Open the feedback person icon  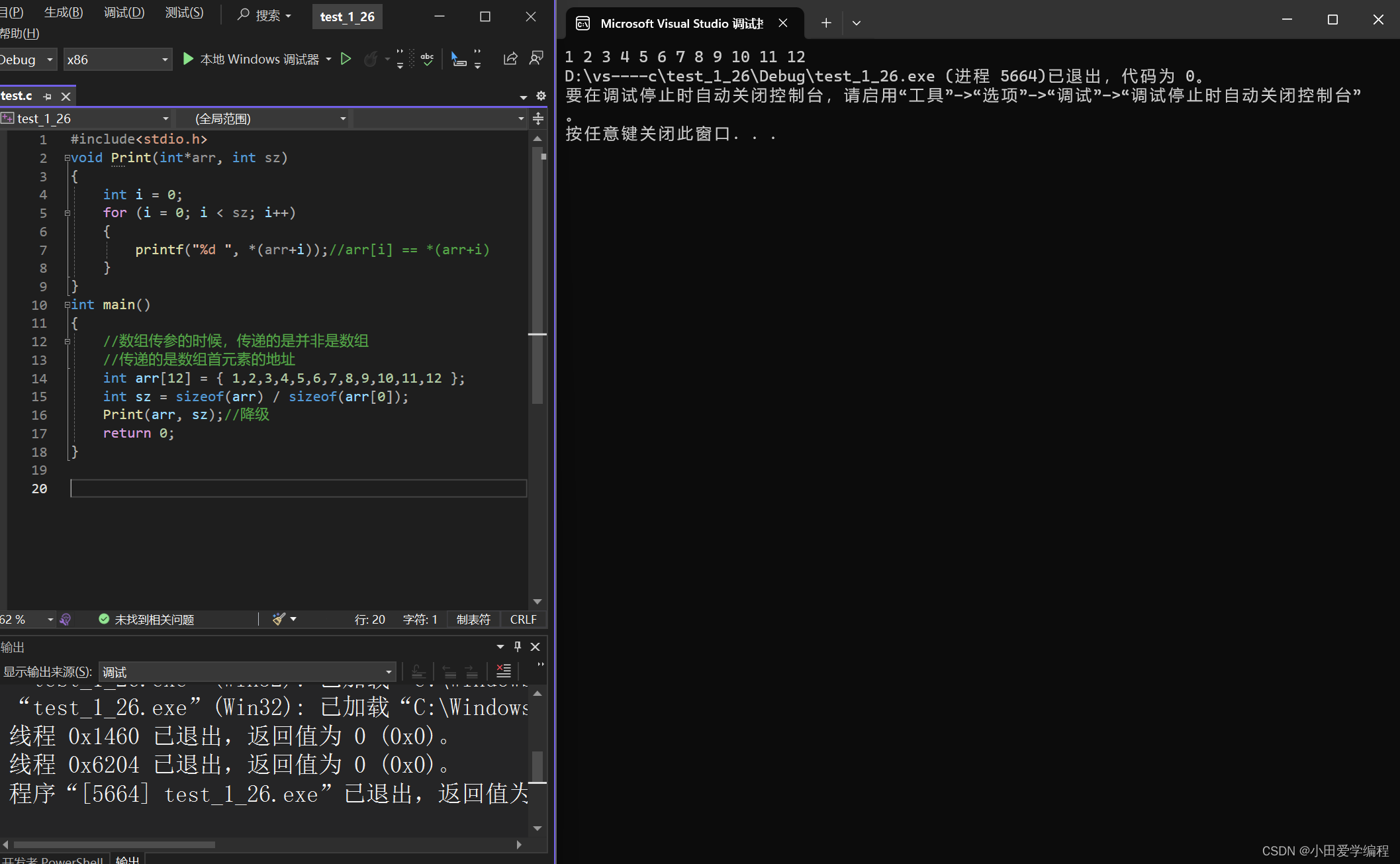click(x=536, y=59)
